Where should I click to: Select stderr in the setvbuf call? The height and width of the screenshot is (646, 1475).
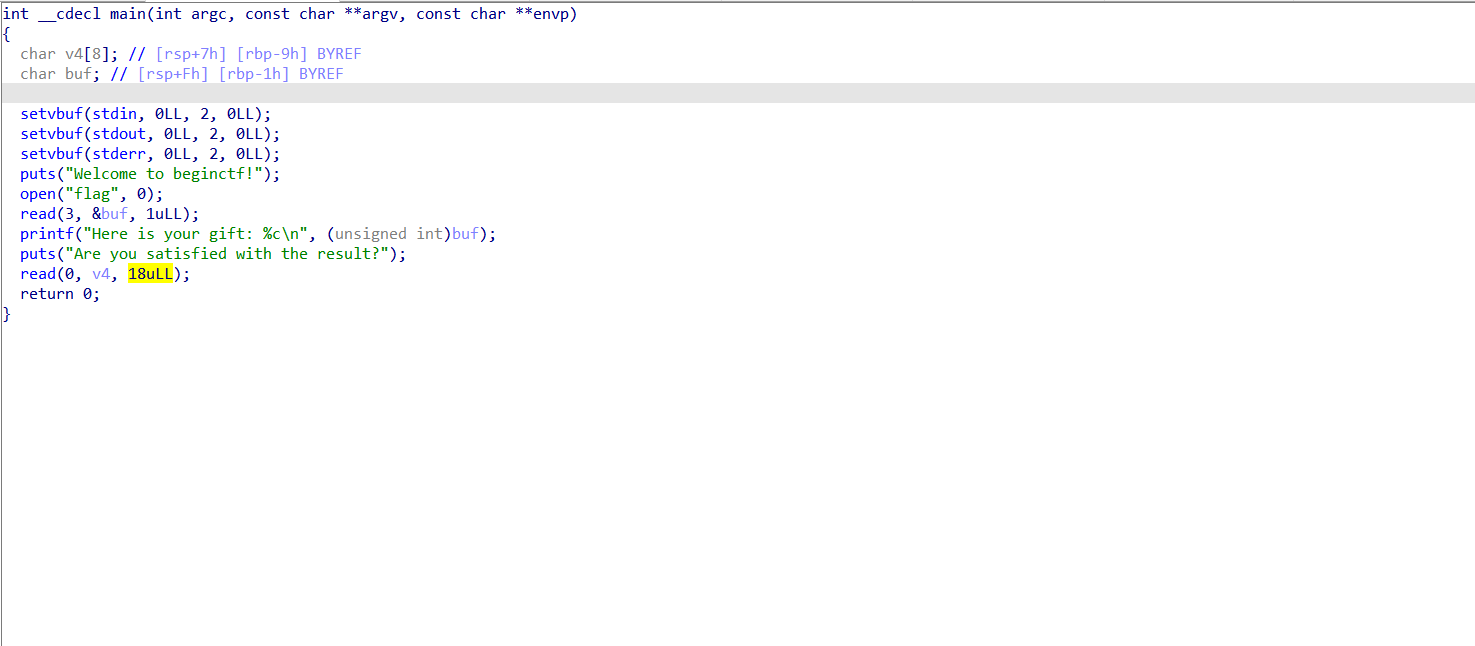(121, 154)
